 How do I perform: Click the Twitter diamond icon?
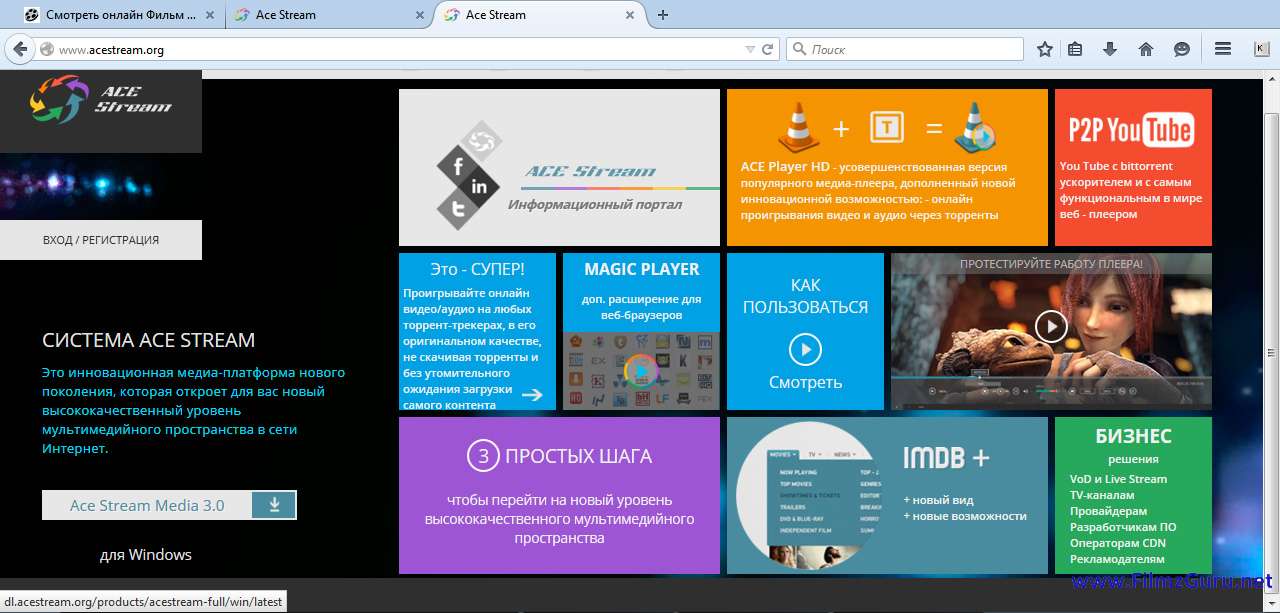(x=459, y=208)
